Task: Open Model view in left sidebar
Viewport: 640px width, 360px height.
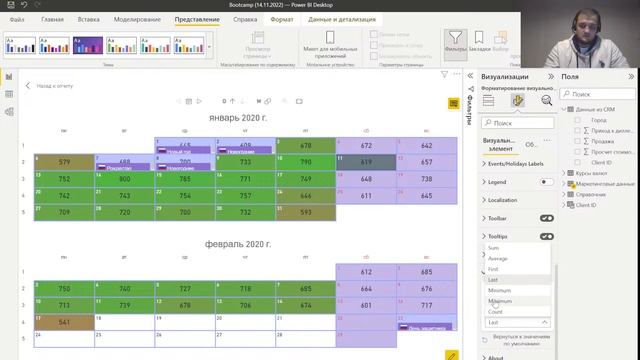Action: pos(9,112)
